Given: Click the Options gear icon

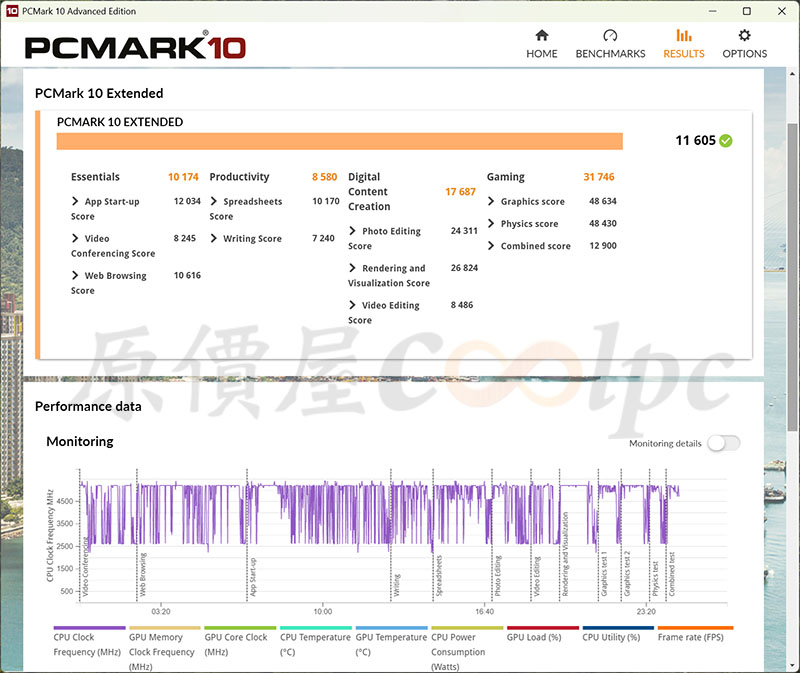Looking at the screenshot, I should click(744, 35).
